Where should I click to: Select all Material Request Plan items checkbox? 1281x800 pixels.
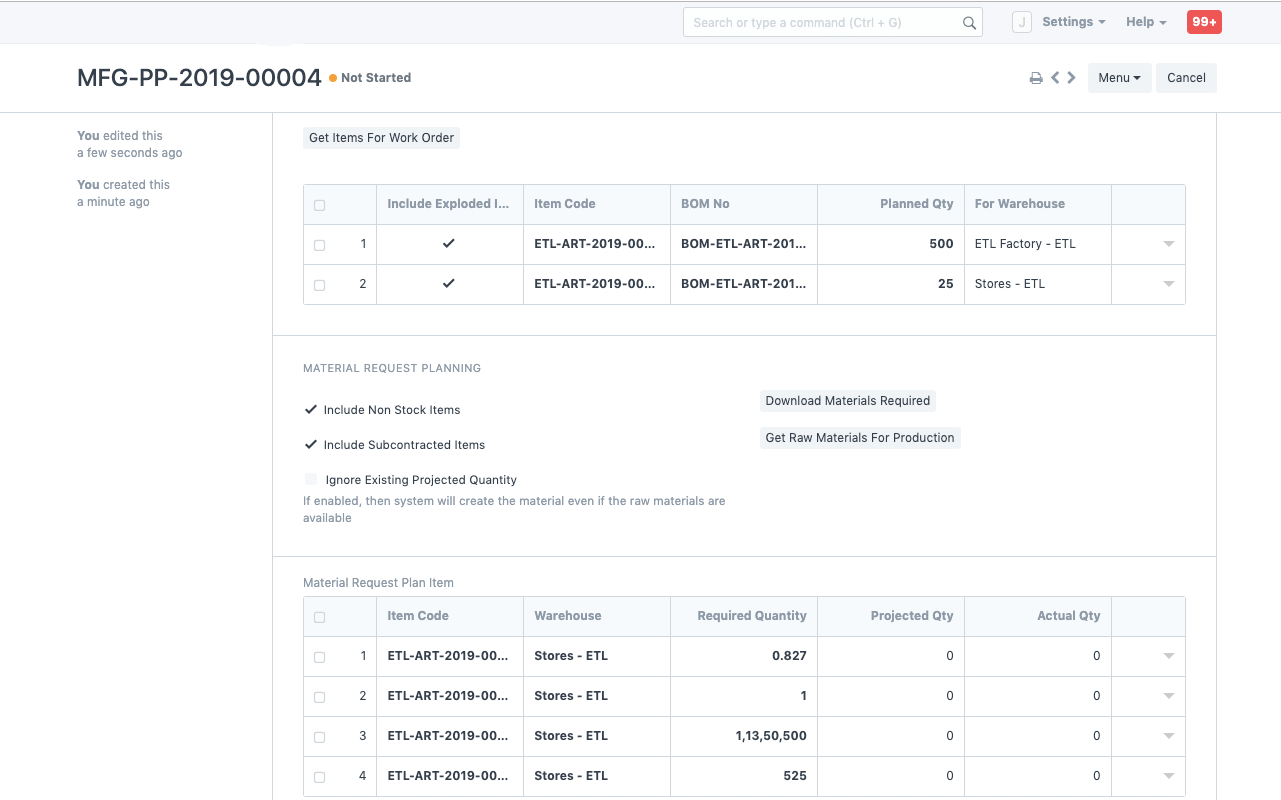pyautogui.click(x=320, y=617)
